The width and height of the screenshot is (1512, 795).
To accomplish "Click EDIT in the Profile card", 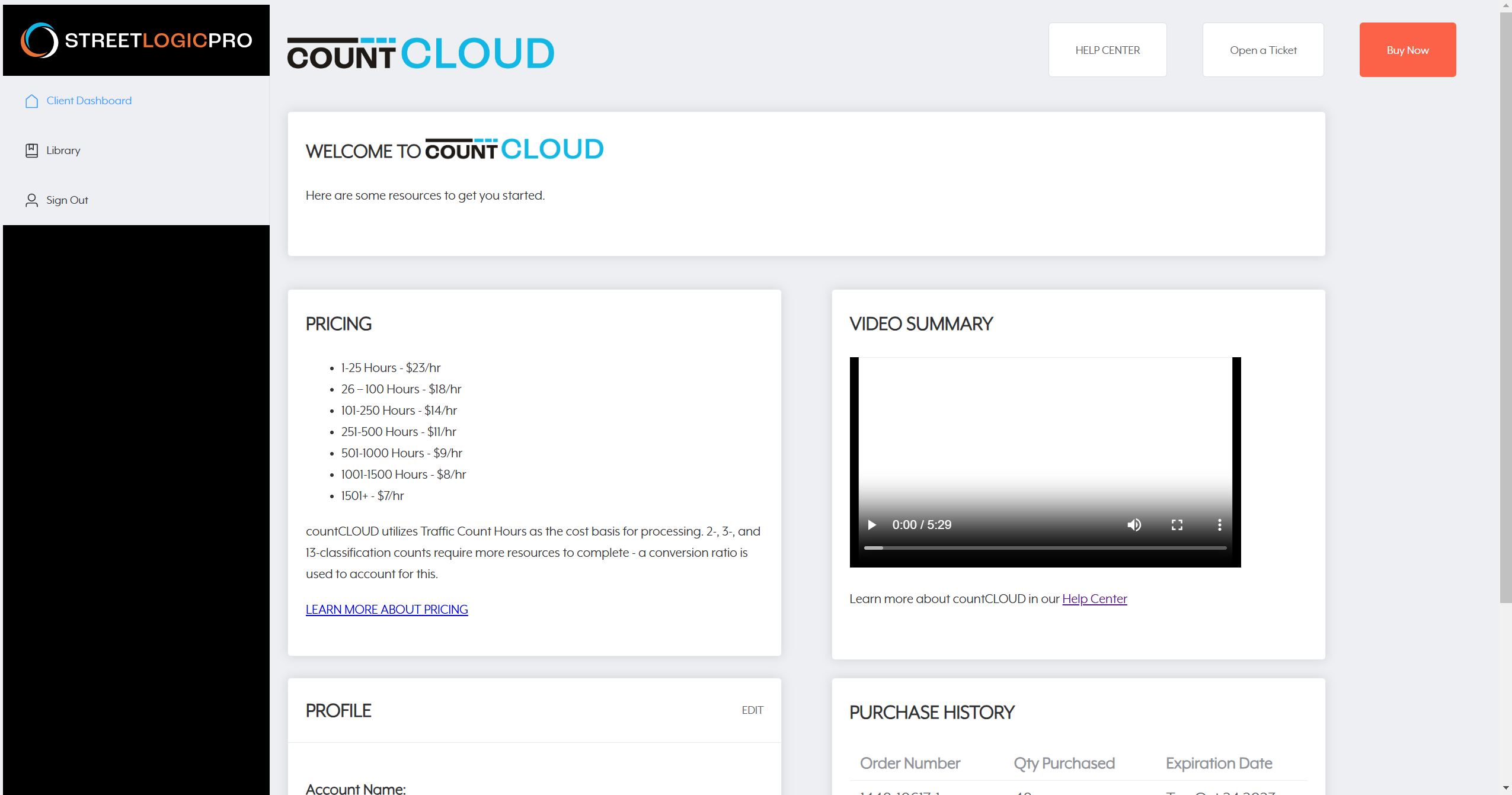I will 752,710.
